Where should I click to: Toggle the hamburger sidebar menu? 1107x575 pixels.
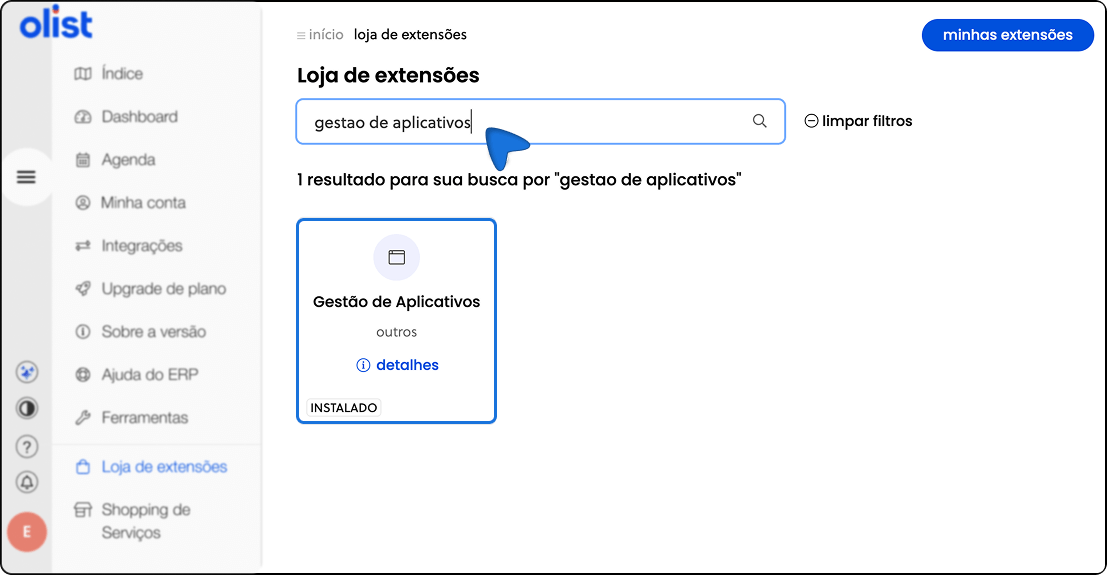click(x=26, y=177)
